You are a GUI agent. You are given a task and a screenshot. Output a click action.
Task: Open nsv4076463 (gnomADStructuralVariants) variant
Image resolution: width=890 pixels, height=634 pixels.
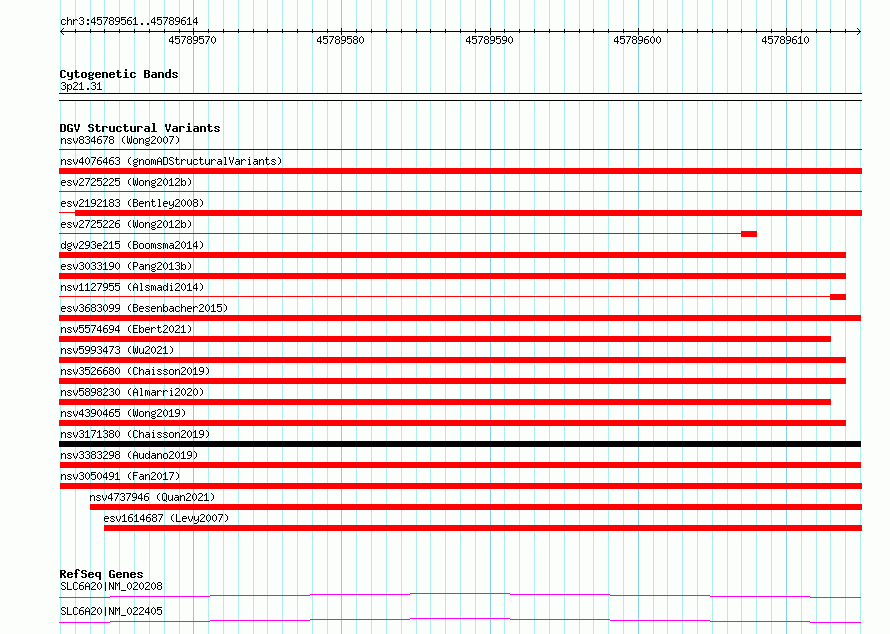pyautogui.click(x=171, y=161)
